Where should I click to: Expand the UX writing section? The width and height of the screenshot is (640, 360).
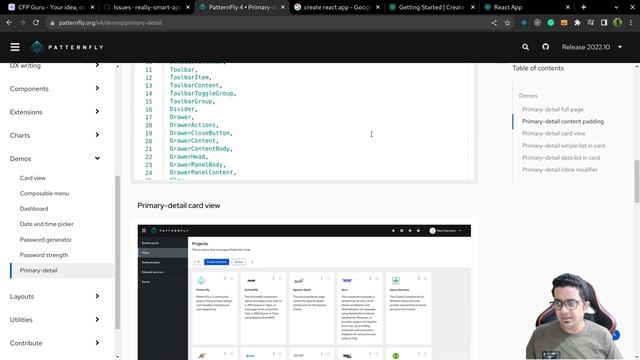coord(55,65)
